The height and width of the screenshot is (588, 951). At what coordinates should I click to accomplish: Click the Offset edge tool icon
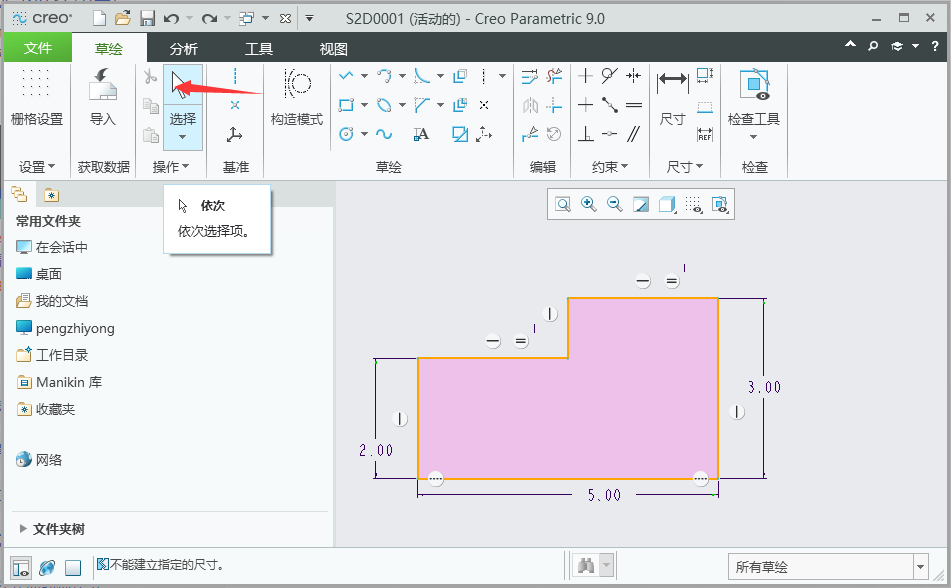460,76
